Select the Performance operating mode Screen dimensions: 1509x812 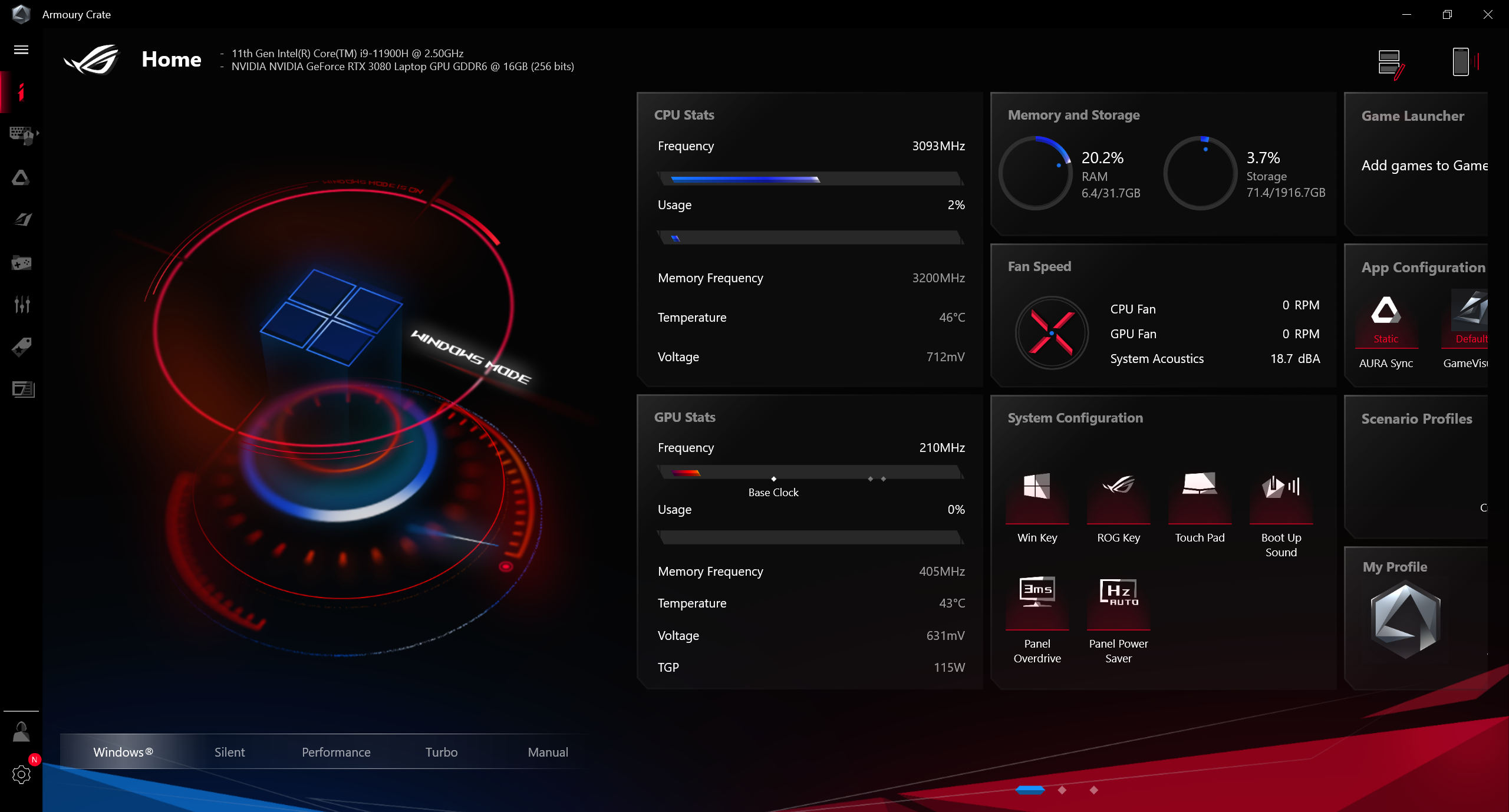click(x=336, y=752)
